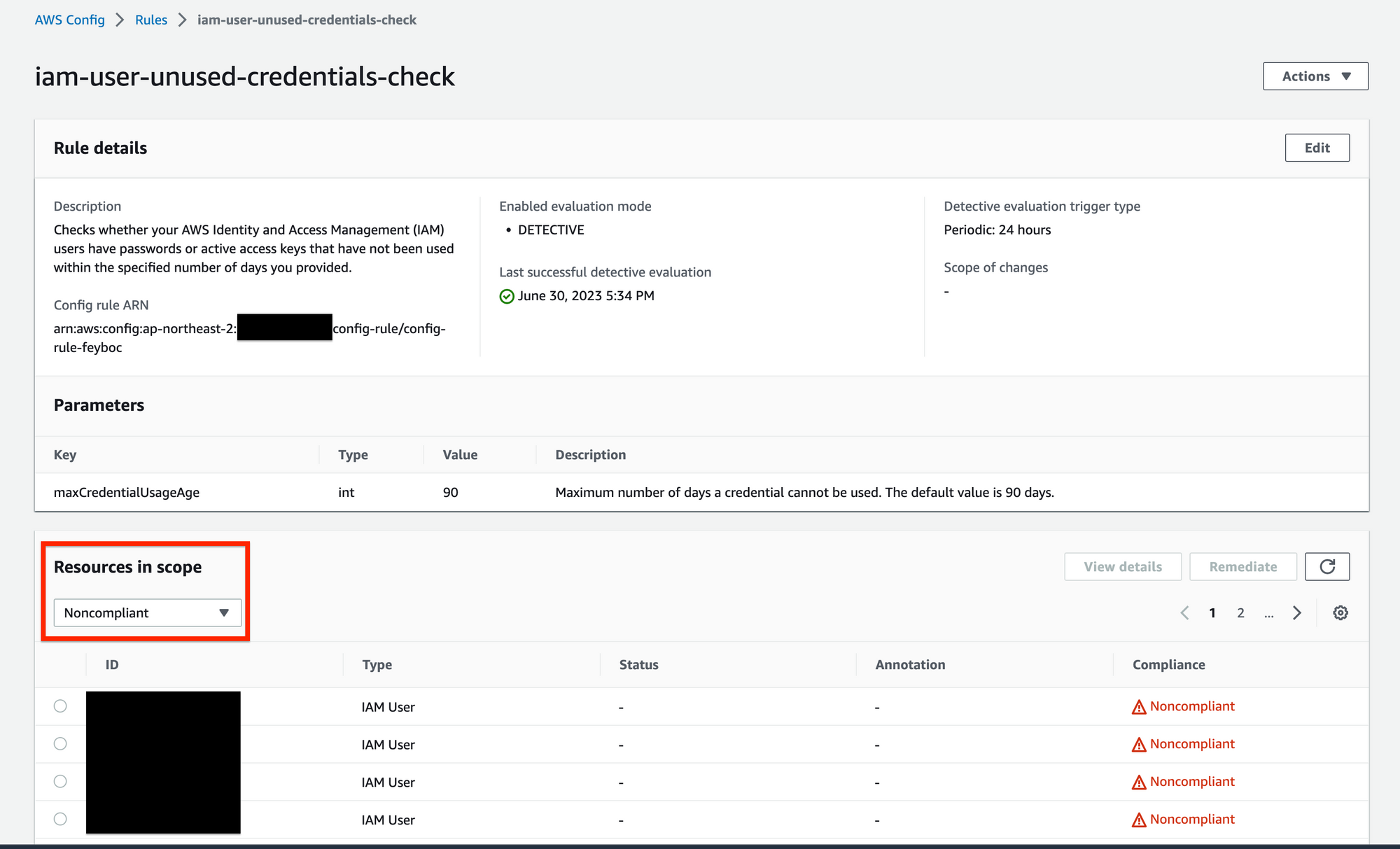Click the Key column header in Parameters
This screenshot has height=849, width=1400.
tap(65, 455)
